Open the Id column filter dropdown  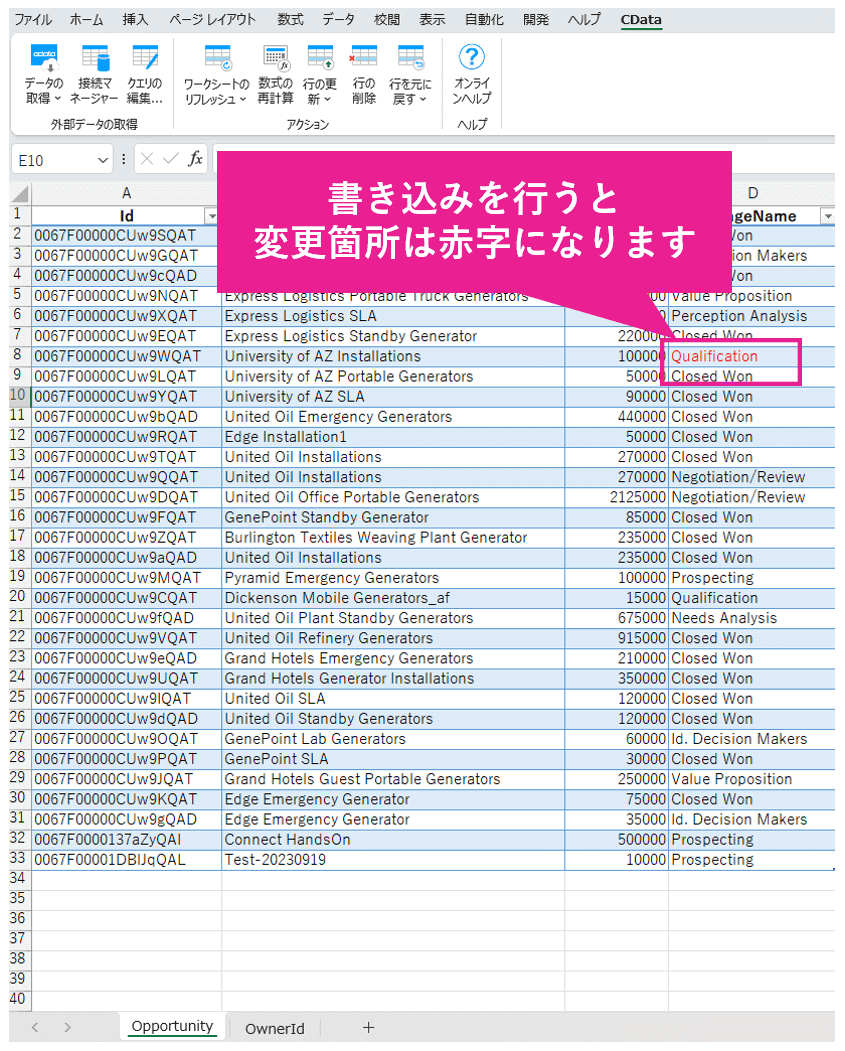(x=212, y=216)
